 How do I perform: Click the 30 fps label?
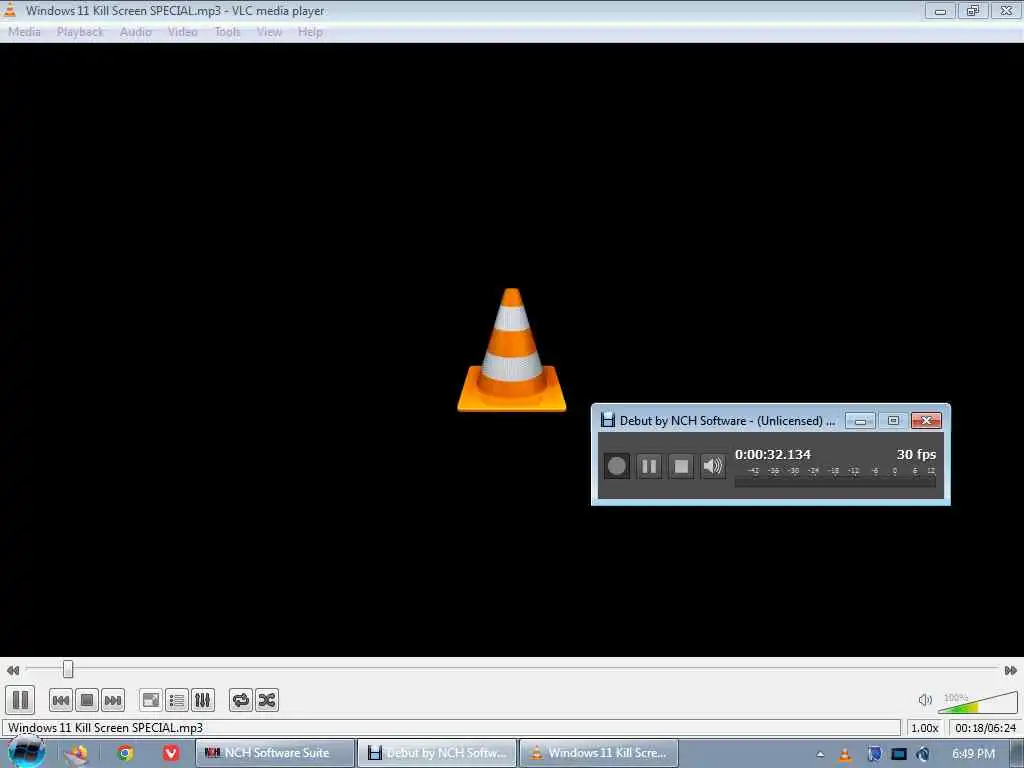[916, 454]
